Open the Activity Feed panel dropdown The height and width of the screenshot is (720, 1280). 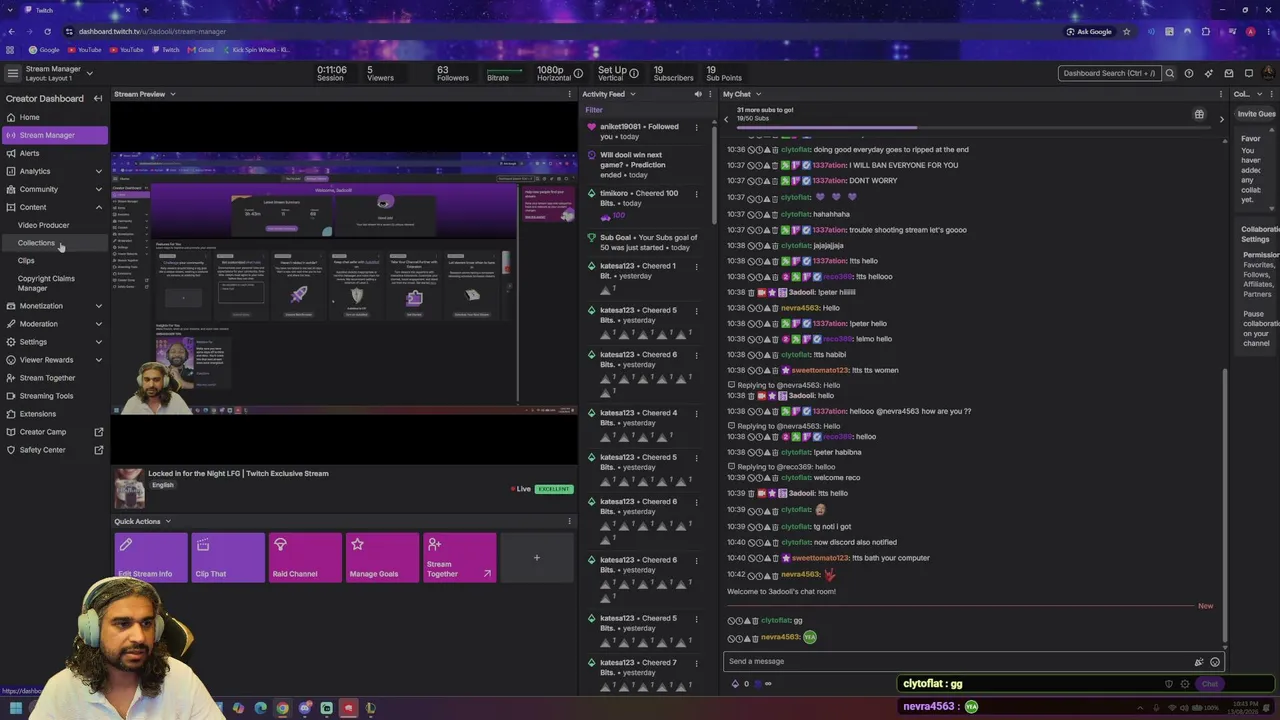[x=632, y=94]
